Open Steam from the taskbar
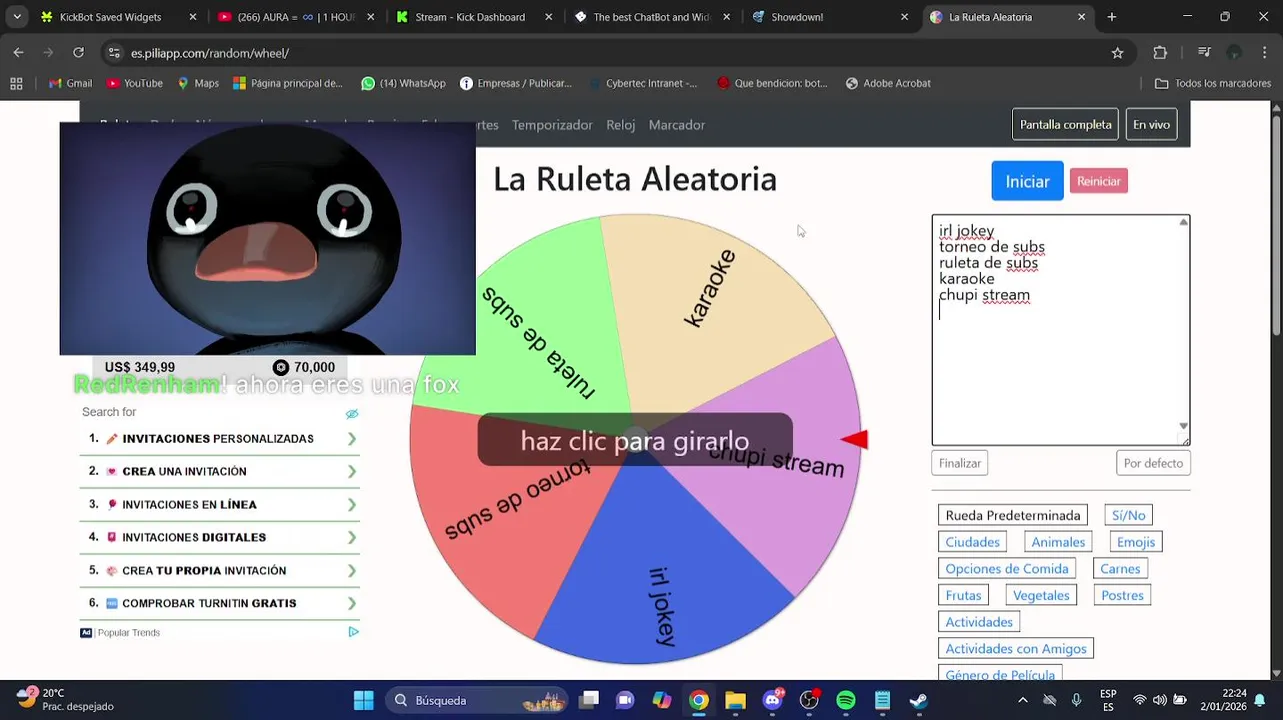1283x720 pixels. pos(918,700)
